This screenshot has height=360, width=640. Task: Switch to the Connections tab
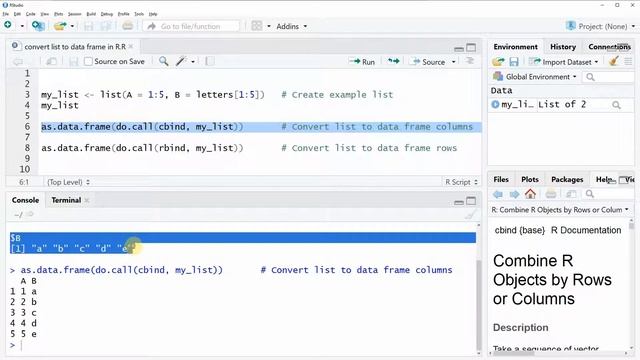click(609, 47)
